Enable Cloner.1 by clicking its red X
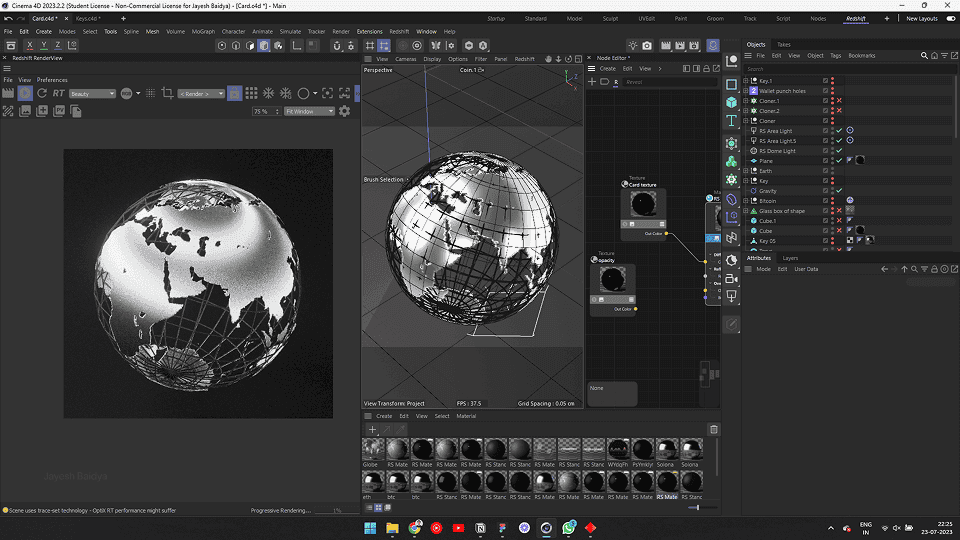 (839, 101)
